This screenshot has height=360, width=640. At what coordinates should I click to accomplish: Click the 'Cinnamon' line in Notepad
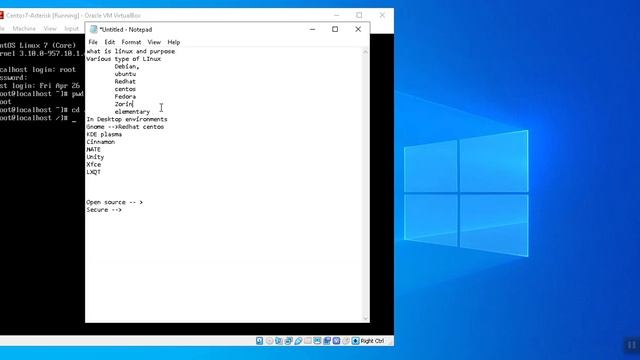pyautogui.click(x=101, y=142)
